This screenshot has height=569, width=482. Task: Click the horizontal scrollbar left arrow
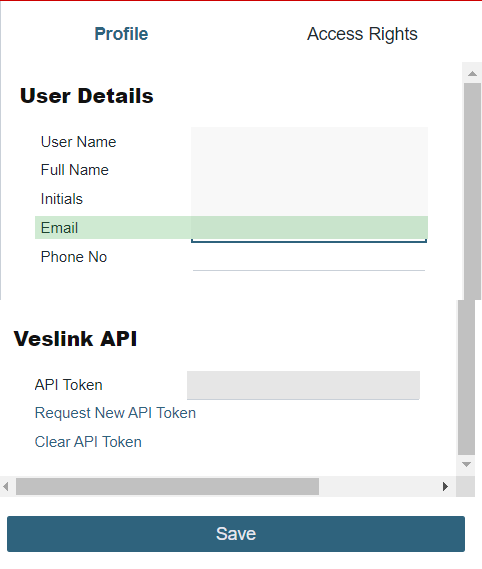pos(5,486)
